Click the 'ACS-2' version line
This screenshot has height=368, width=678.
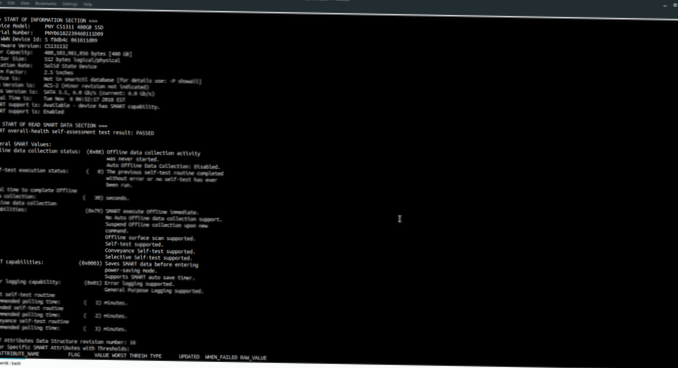coord(96,86)
